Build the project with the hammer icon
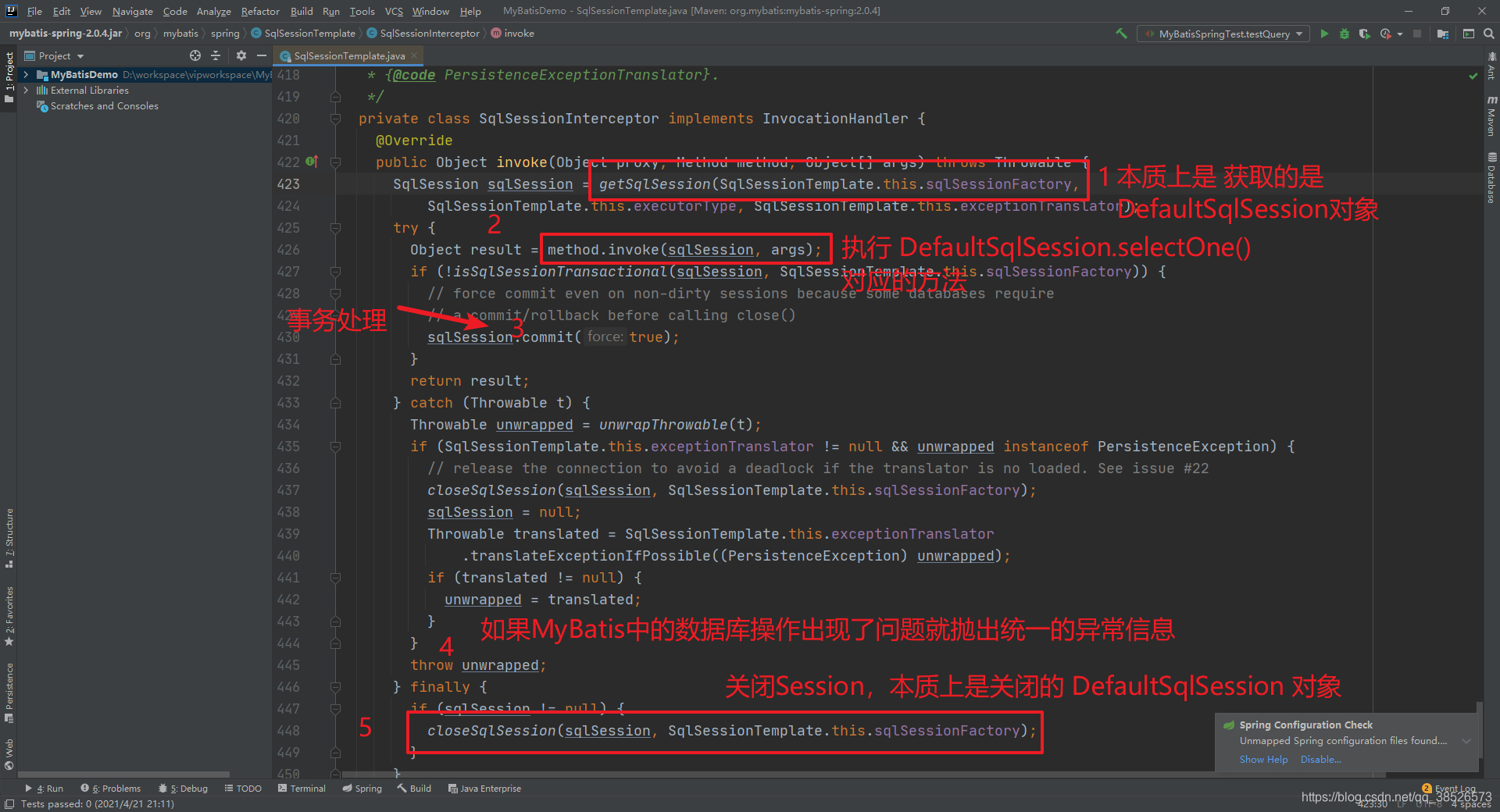The image size is (1500, 812). (1121, 34)
